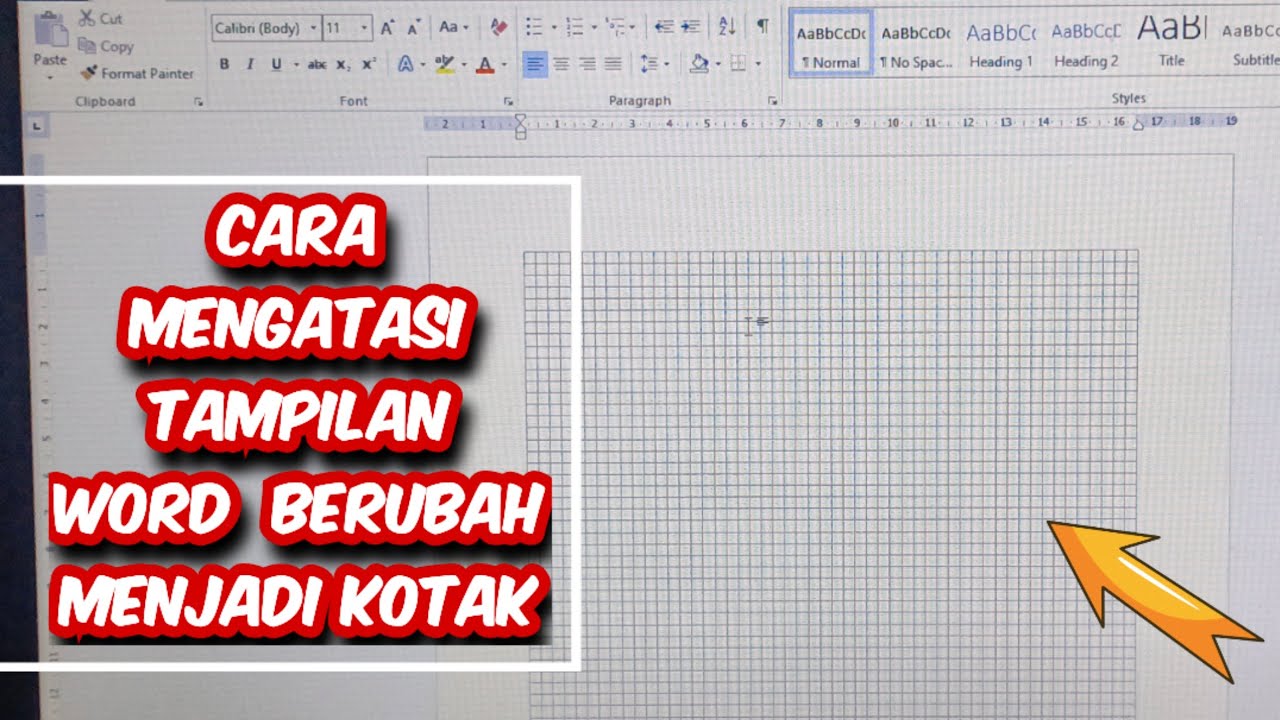
Task: Increase font size with the grow A
Action: click(388, 28)
